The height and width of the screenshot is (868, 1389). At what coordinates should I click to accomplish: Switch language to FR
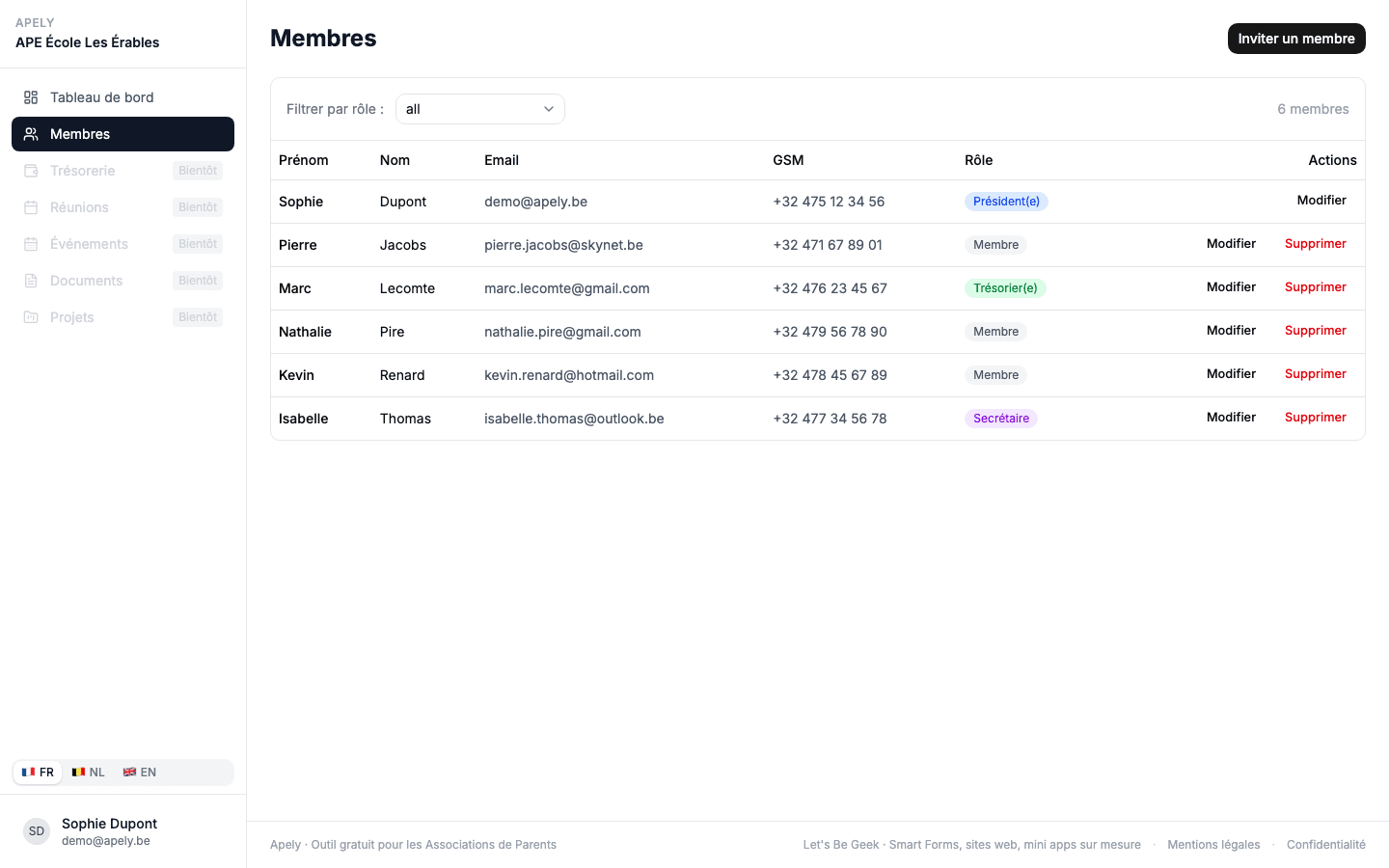click(x=38, y=773)
